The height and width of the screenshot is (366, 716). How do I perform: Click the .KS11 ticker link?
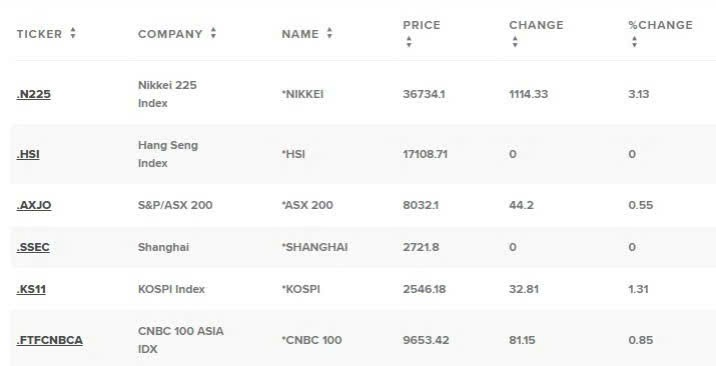[x=31, y=289]
